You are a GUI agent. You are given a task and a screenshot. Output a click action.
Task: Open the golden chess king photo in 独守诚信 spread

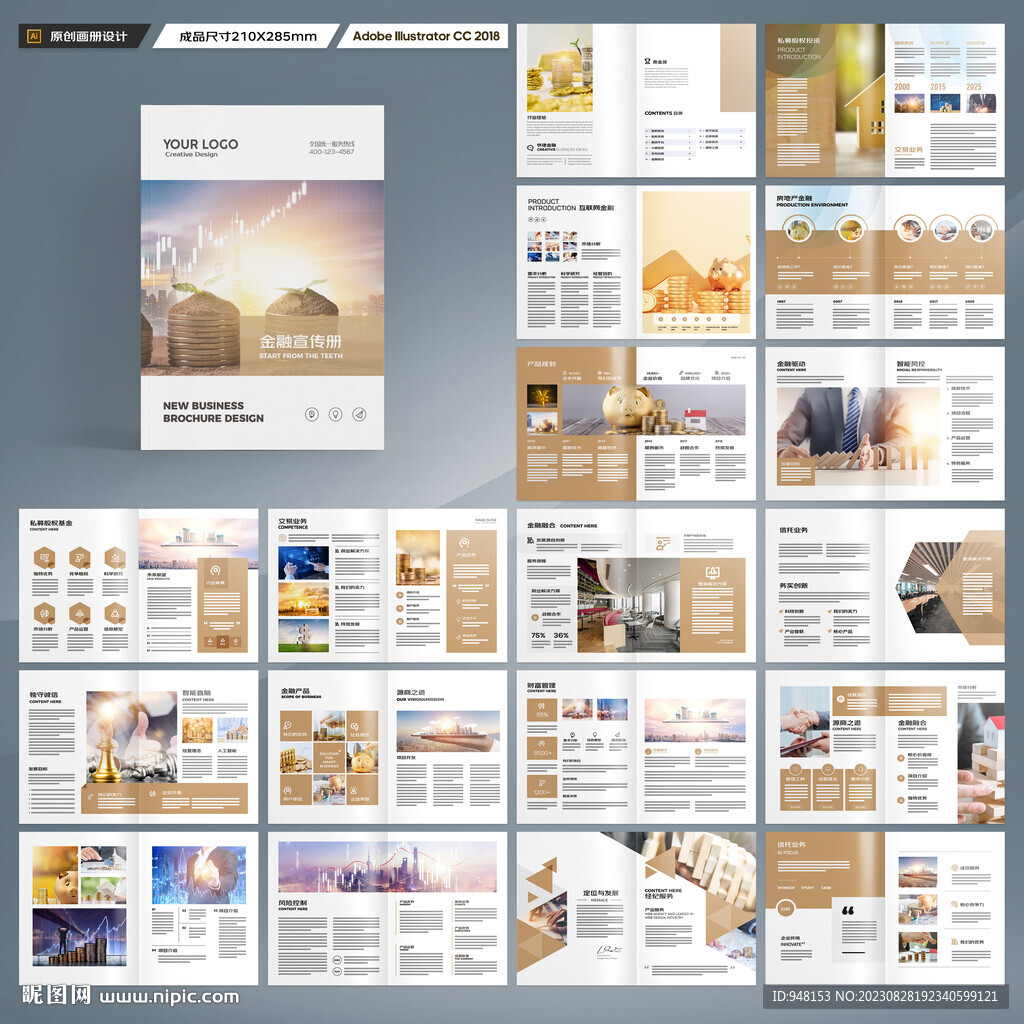pyautogui.click(x=131, y=737)
